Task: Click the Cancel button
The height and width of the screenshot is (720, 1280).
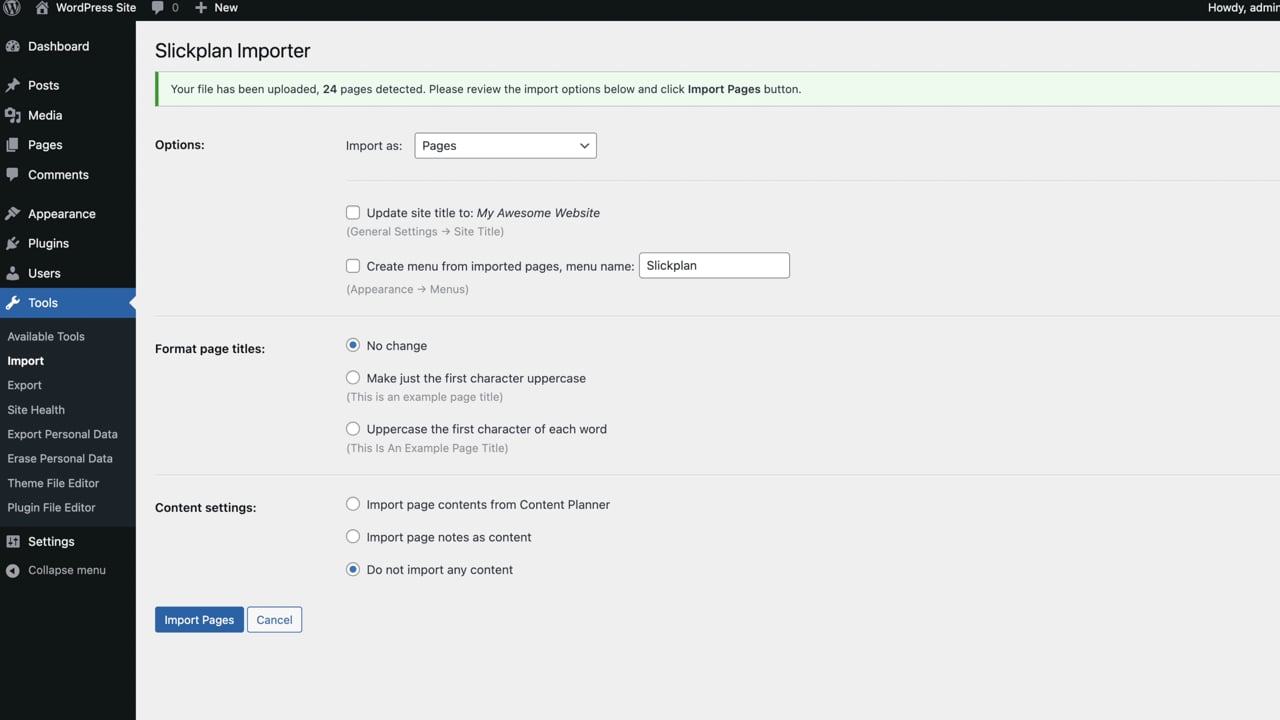Action: (274, 620)
